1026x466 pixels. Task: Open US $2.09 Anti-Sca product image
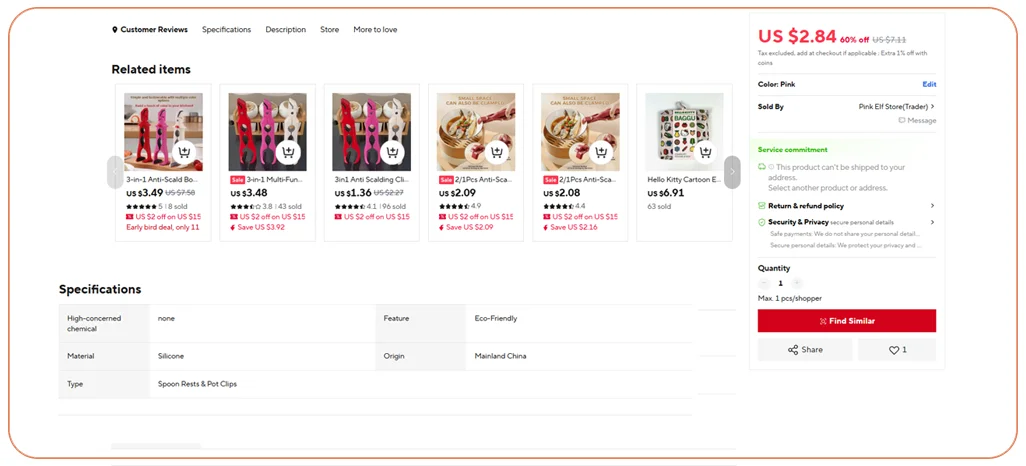point(476,132)
